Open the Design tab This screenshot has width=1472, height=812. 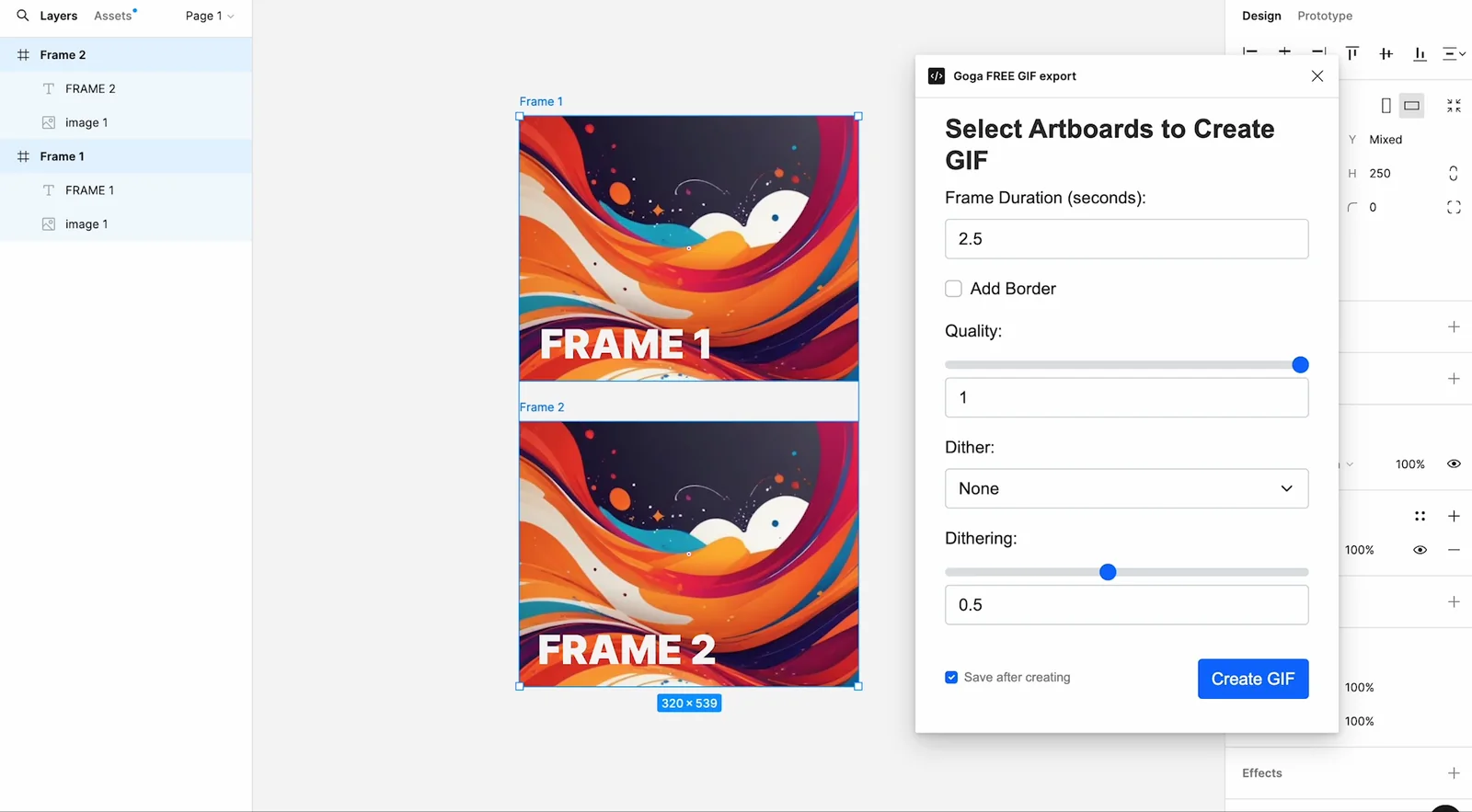(x=1261, y=16)
